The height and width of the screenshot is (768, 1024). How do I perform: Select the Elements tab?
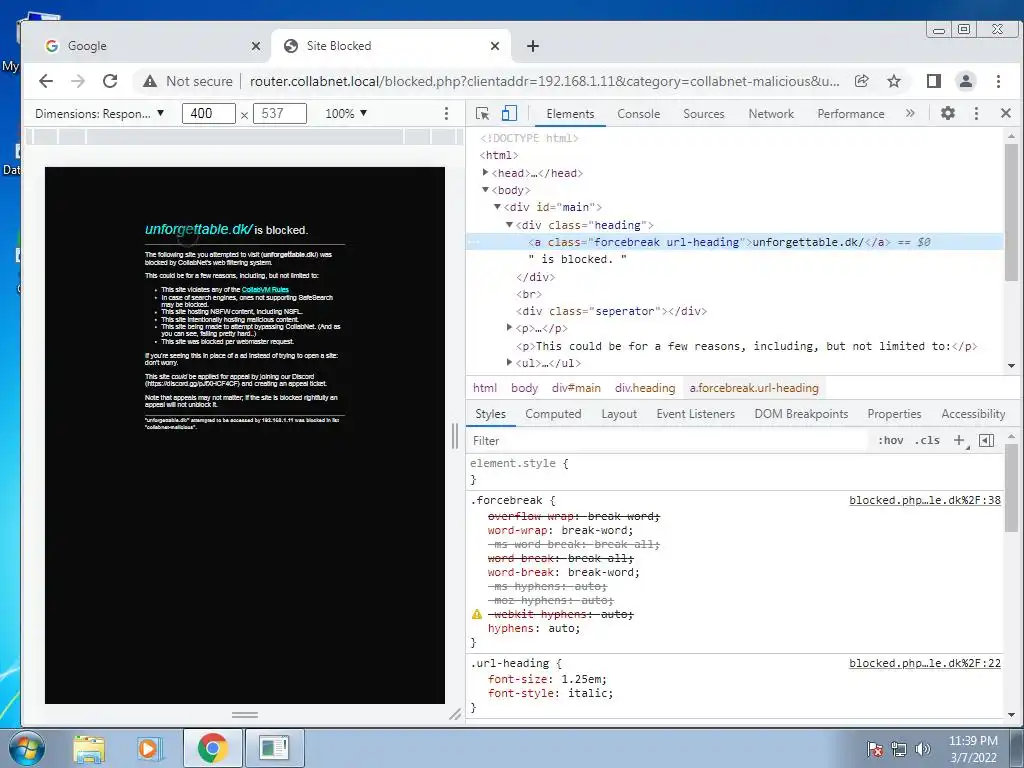pos(570,114)
